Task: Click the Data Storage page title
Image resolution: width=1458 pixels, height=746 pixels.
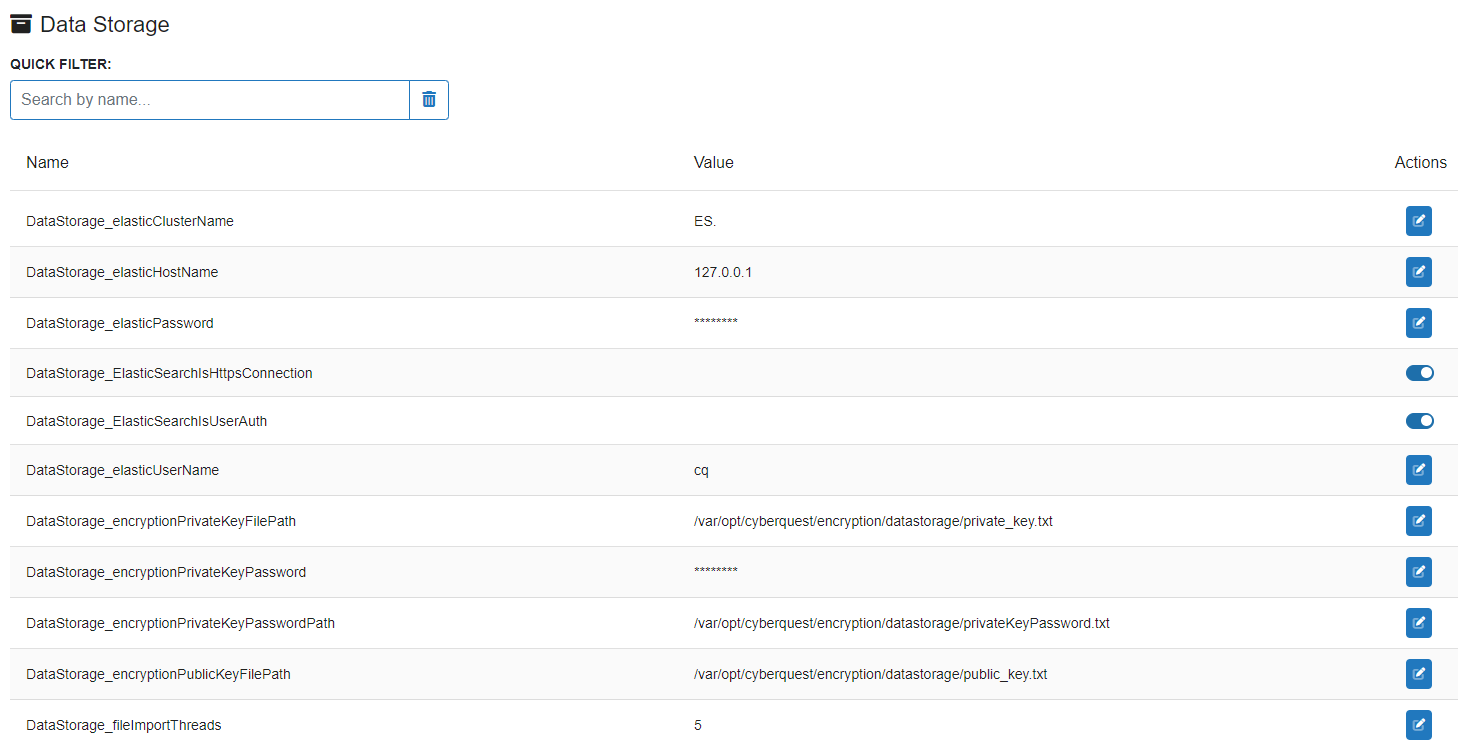Action: (x=105, y=24)
